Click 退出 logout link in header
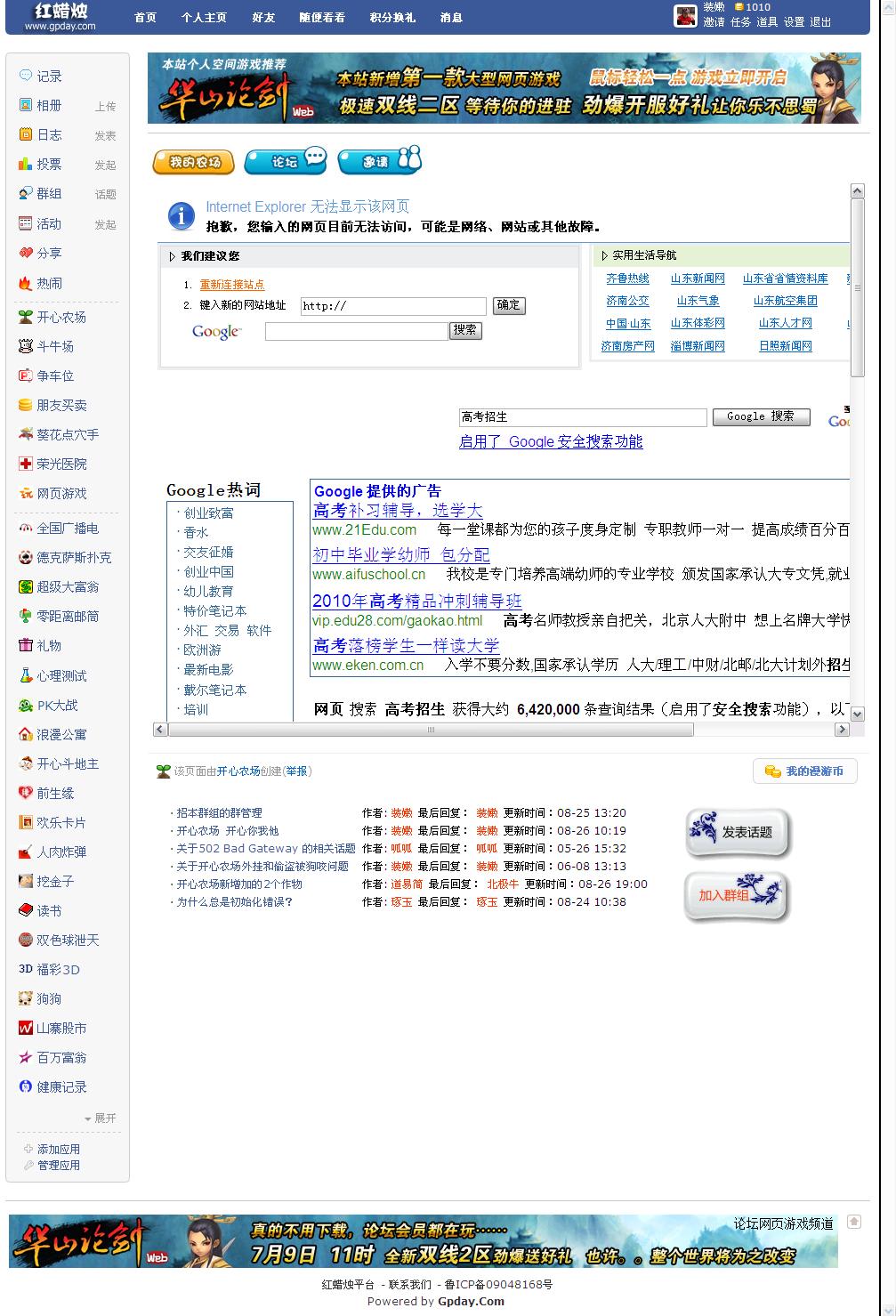The height and width of the screenshot is (1316, 896). 820,22
